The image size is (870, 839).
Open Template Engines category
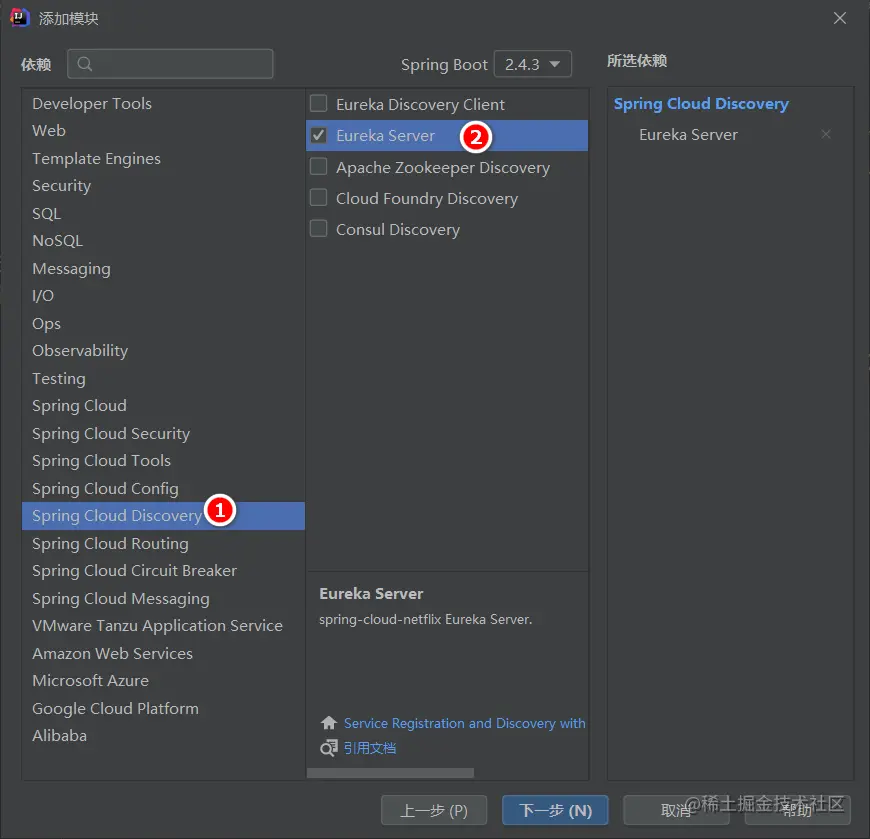click(x=163, y=158)
